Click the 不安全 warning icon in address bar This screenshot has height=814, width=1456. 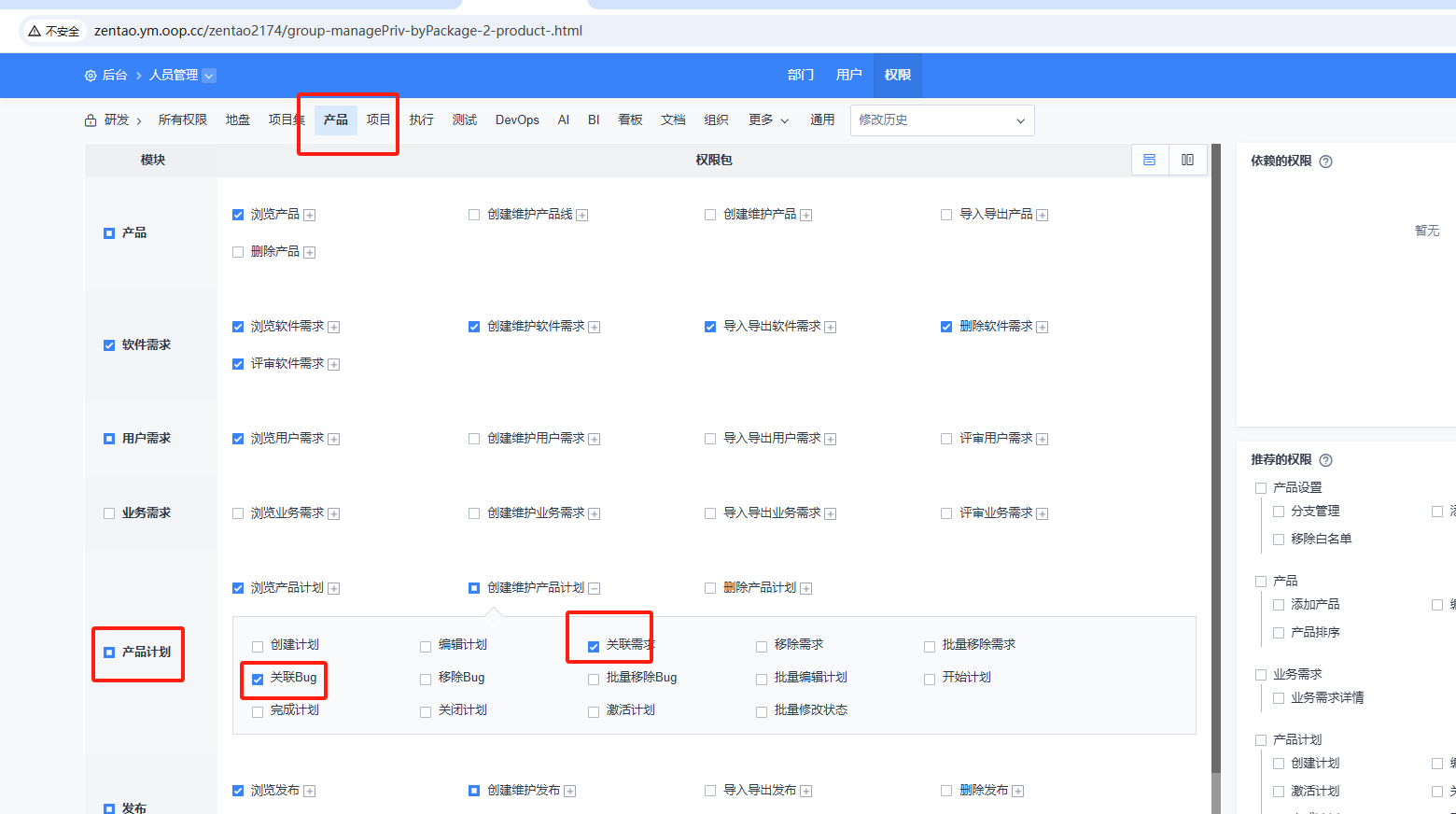pos(35,31)
